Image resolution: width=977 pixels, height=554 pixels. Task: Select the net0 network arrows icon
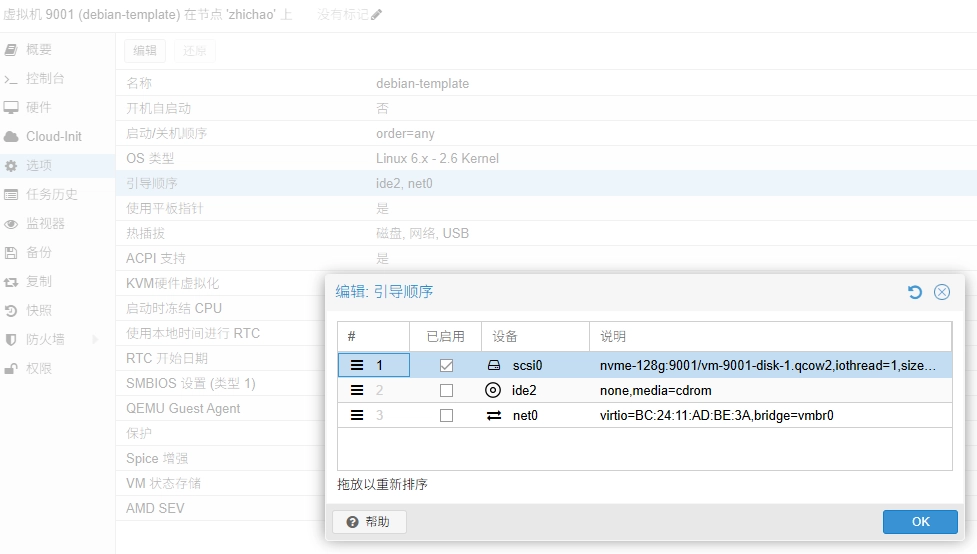[493, 415]
